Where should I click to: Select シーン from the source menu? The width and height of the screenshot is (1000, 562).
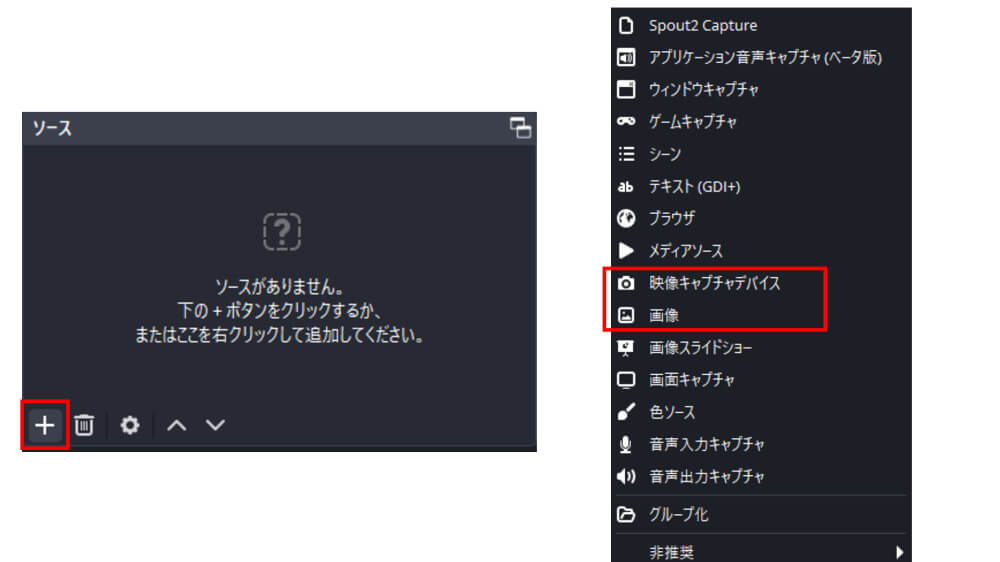(761, 154)
